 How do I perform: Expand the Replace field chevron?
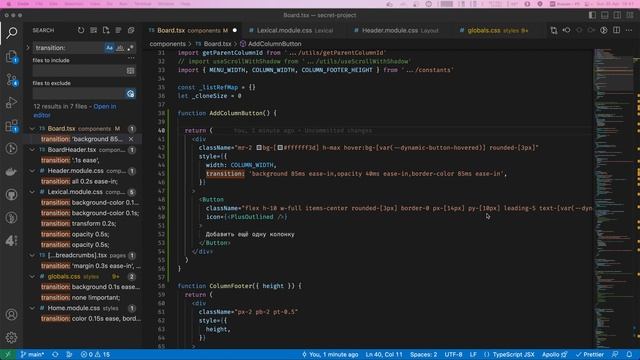coord(28,48)
